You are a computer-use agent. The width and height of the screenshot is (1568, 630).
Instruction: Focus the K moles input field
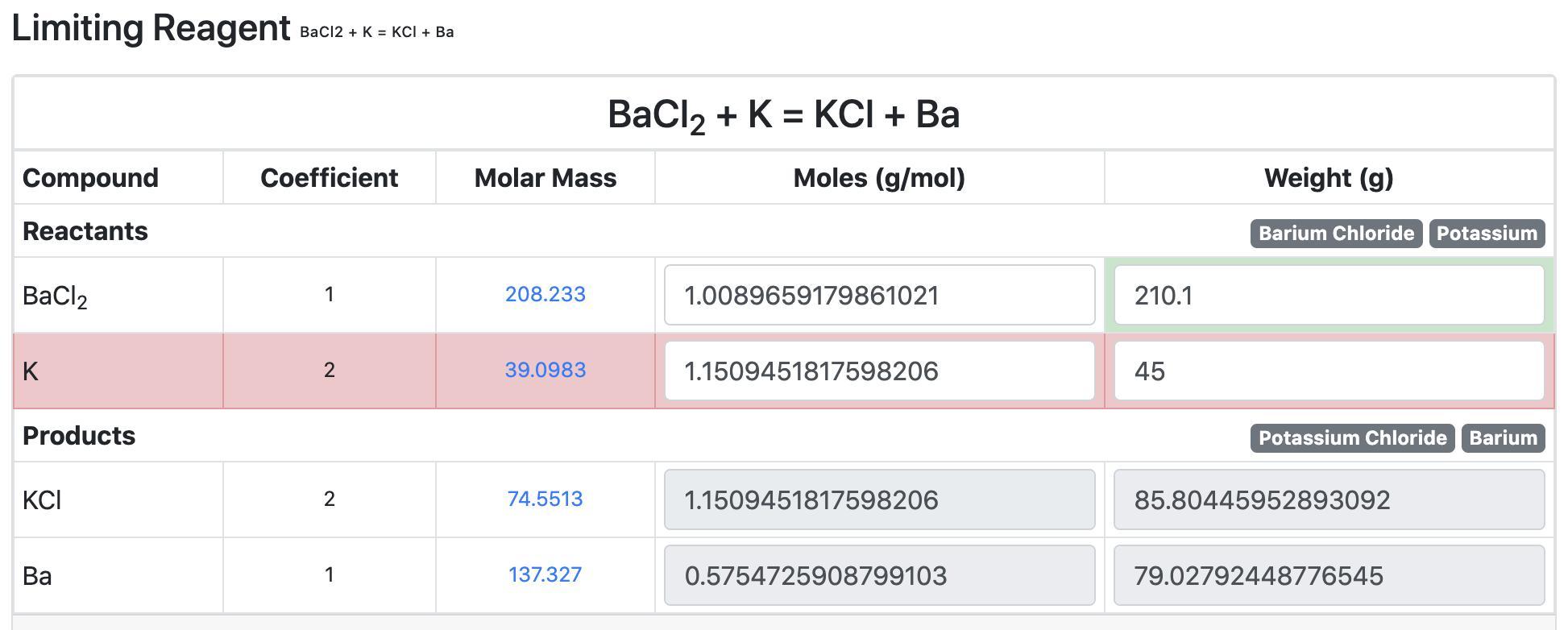point(879,371)
